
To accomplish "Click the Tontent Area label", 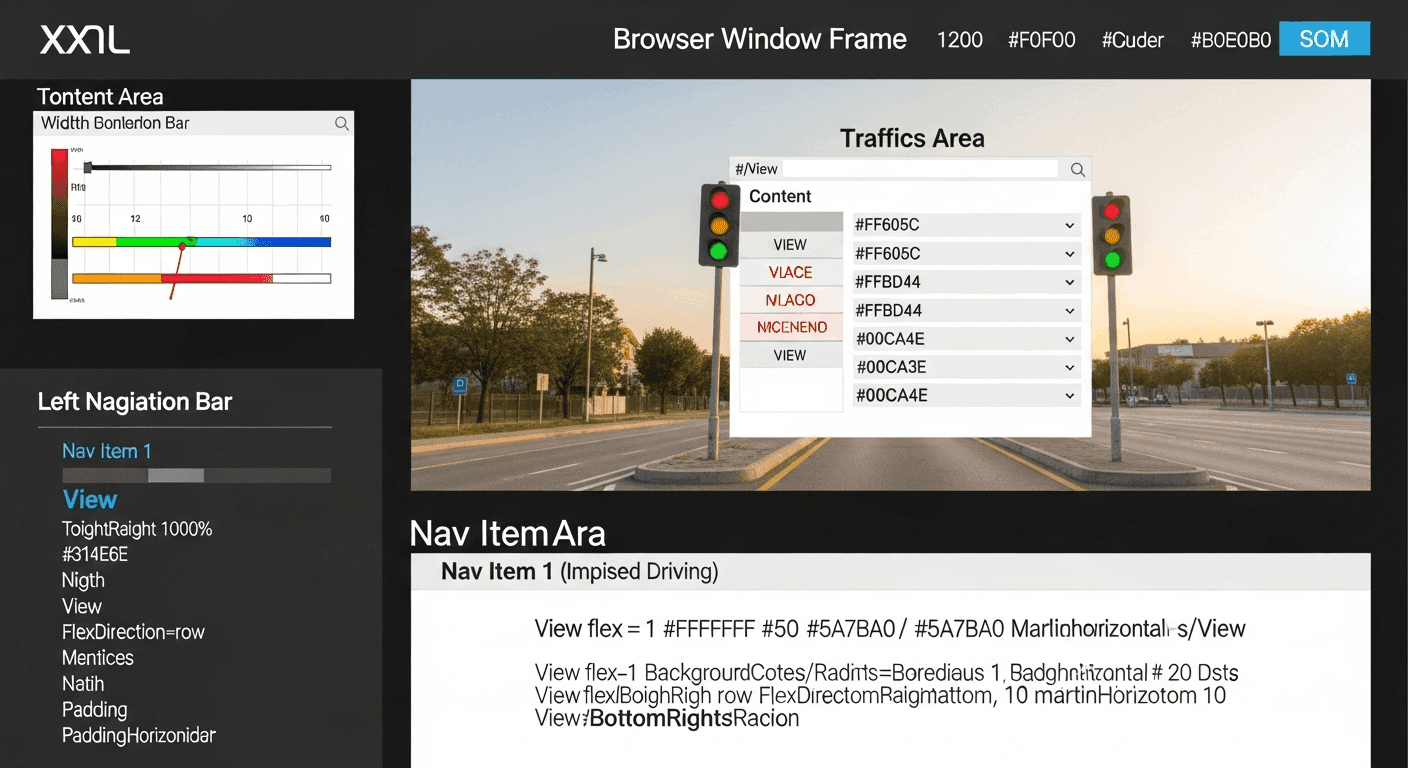I will coord(100,97).
